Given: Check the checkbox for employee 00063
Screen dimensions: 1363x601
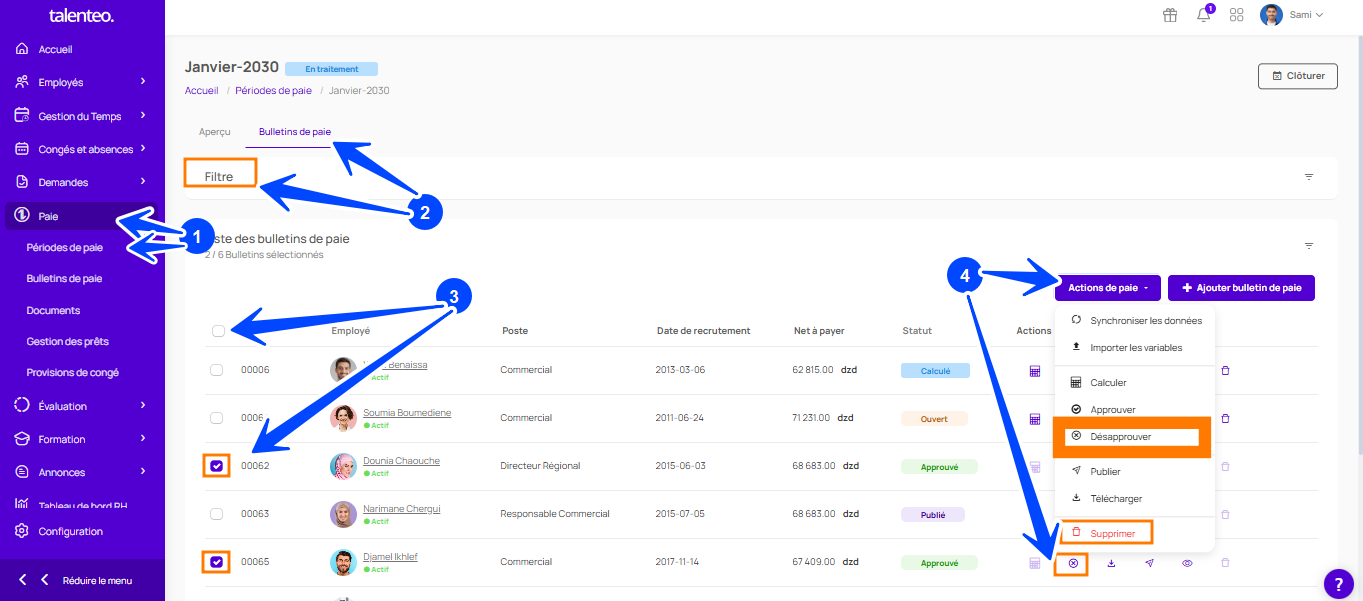Looking at the screenshot, I should [x=217, y=514].
